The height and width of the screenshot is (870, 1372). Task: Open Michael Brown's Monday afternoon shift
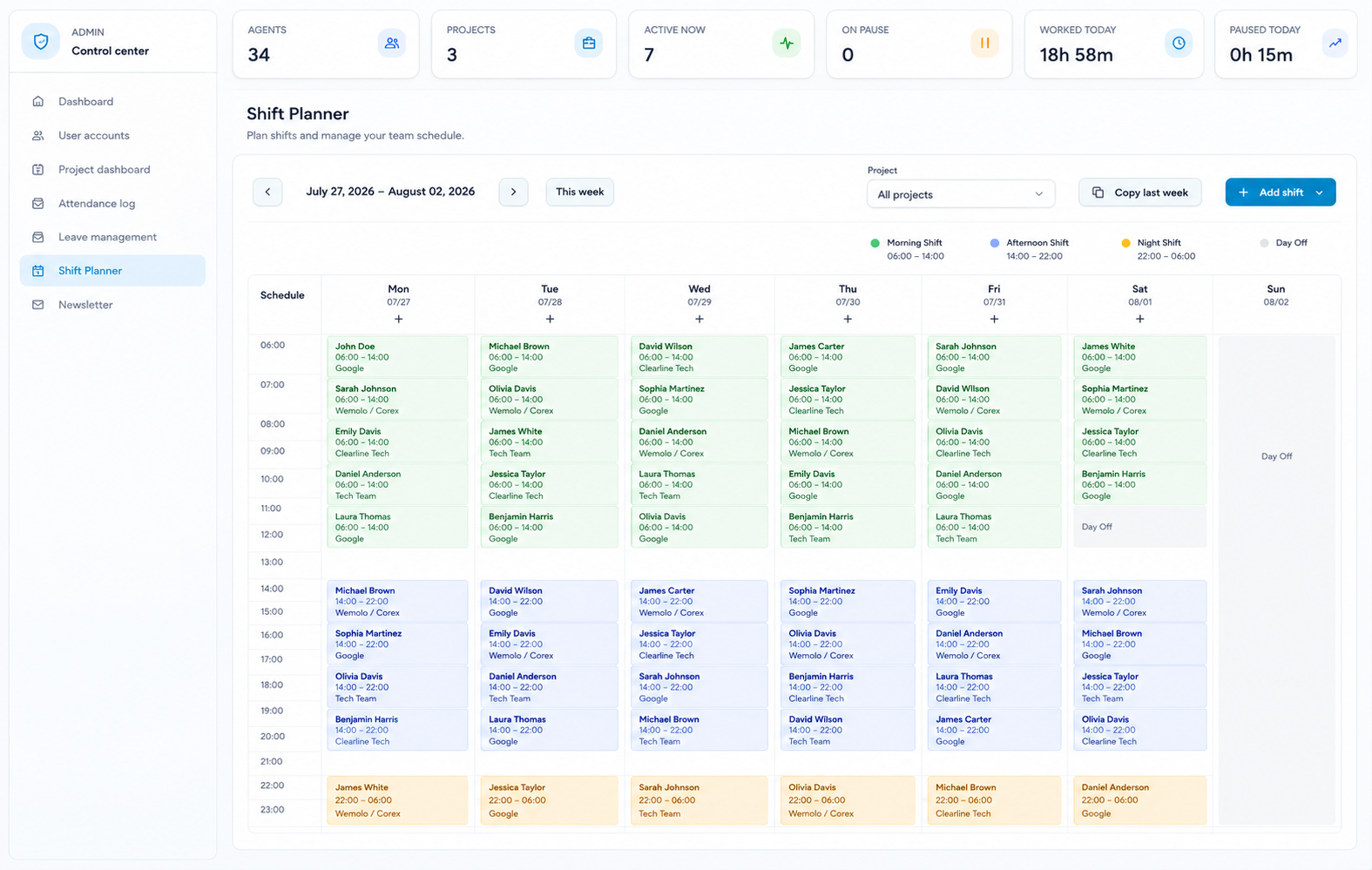pos(398,602)
